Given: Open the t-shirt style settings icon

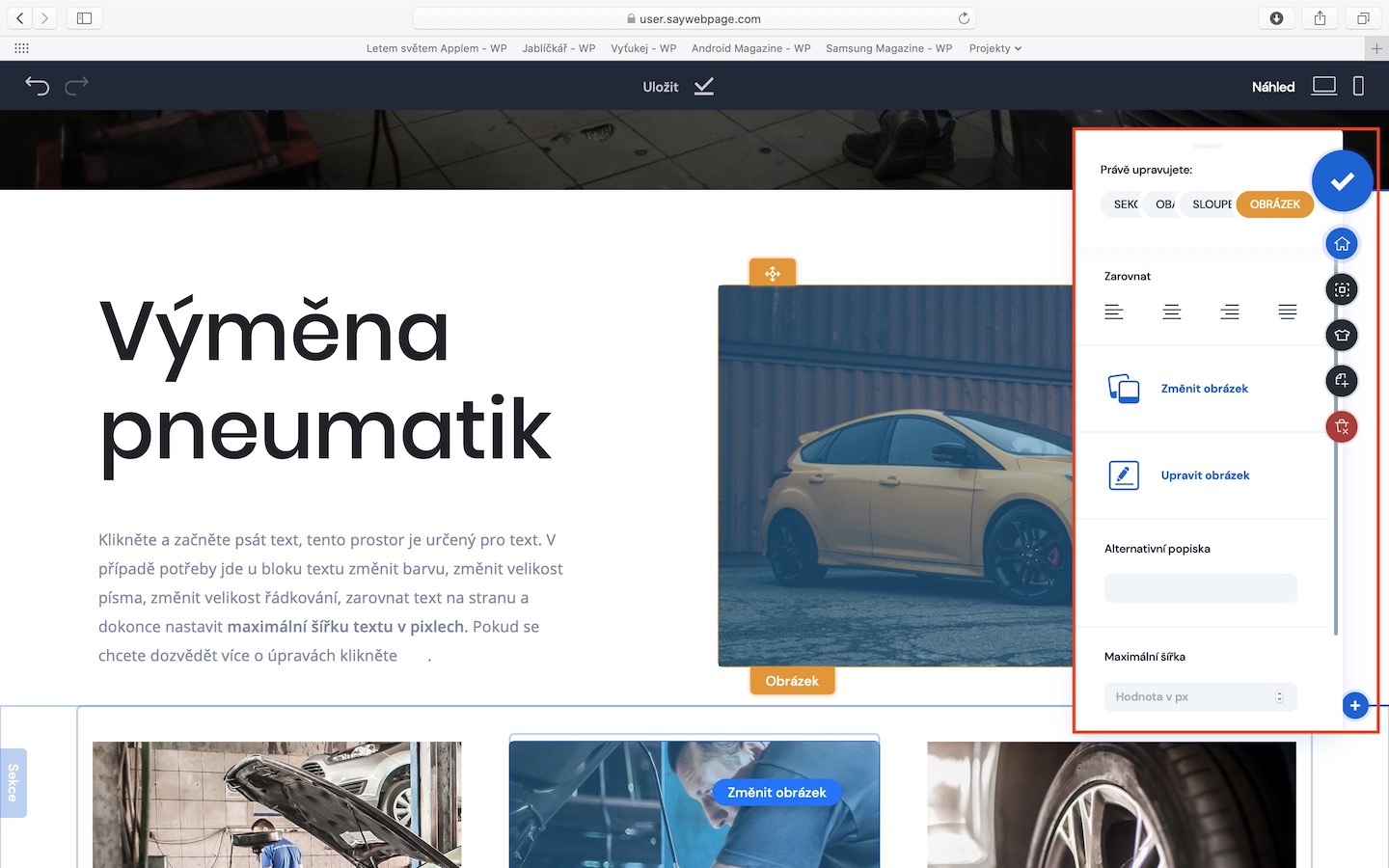Looking at the screenshot, I should (x=1342, y=335).
